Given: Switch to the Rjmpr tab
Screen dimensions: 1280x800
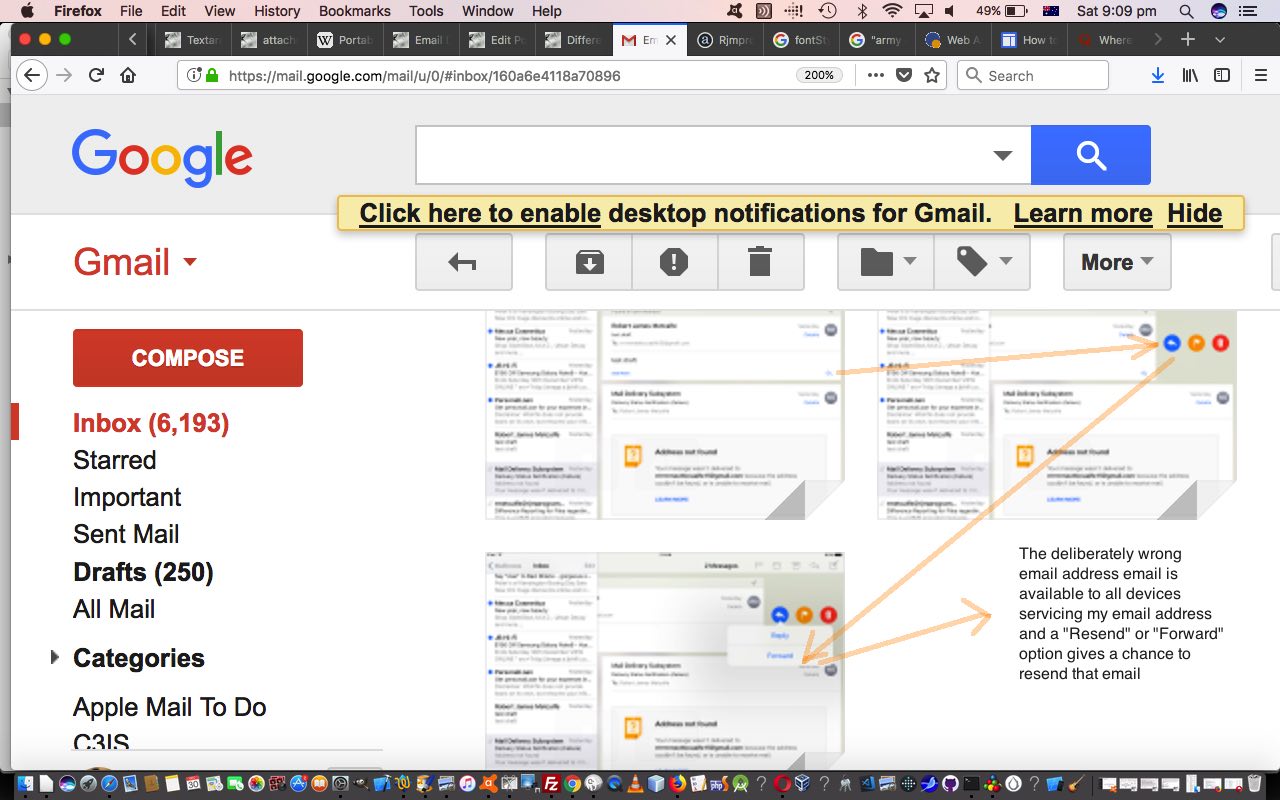Looking at the screenshot, I should coord(726,40).
